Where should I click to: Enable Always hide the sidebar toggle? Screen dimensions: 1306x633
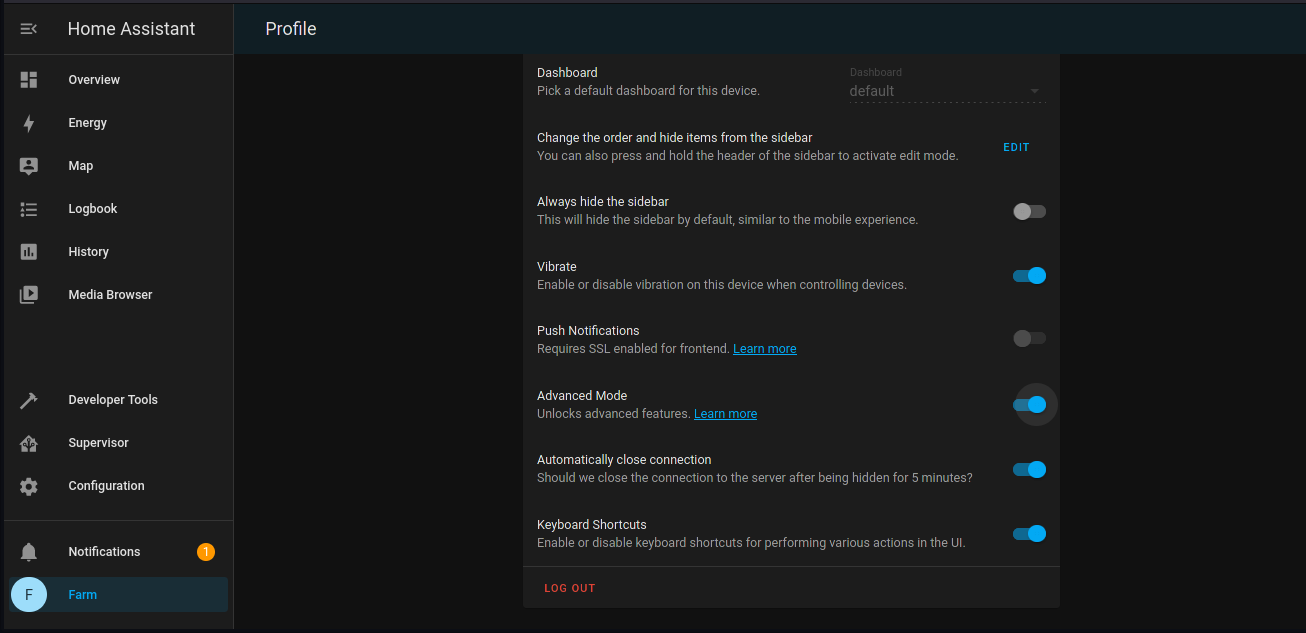[1029, 211]
